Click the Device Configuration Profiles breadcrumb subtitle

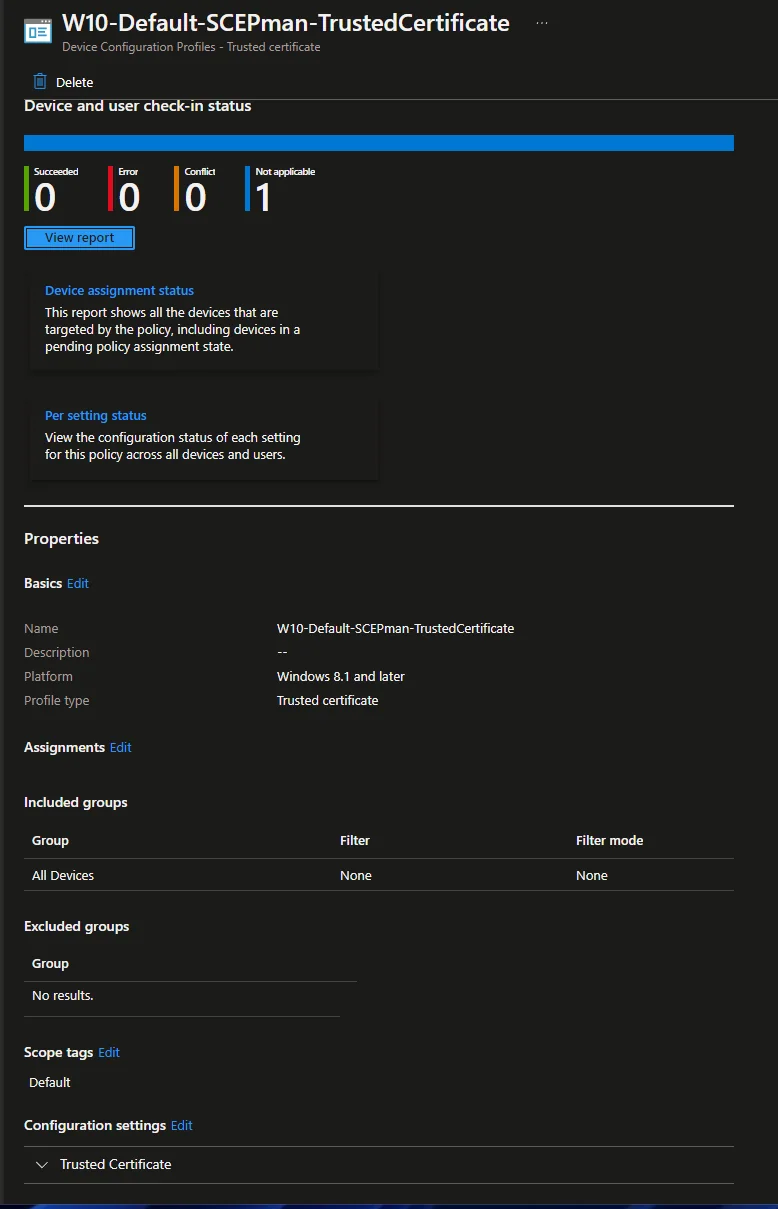coord(191,47)
